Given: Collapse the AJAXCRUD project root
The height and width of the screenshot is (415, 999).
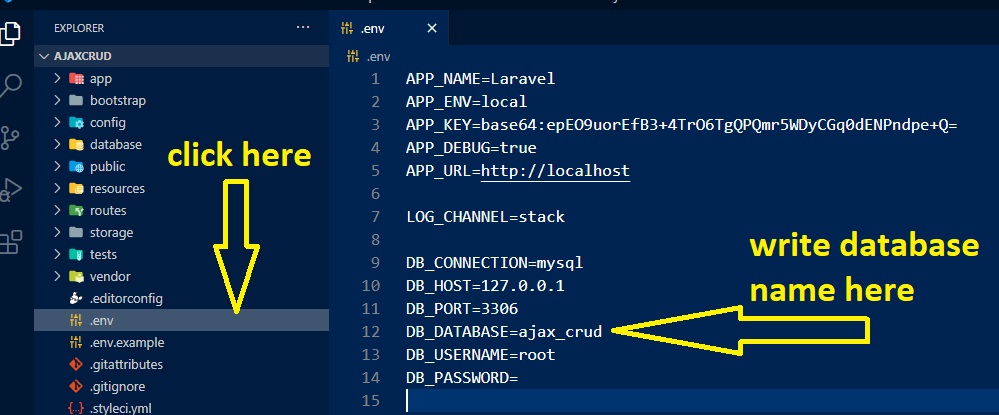Looking at the screenshot, I should [x=77, y=56].
